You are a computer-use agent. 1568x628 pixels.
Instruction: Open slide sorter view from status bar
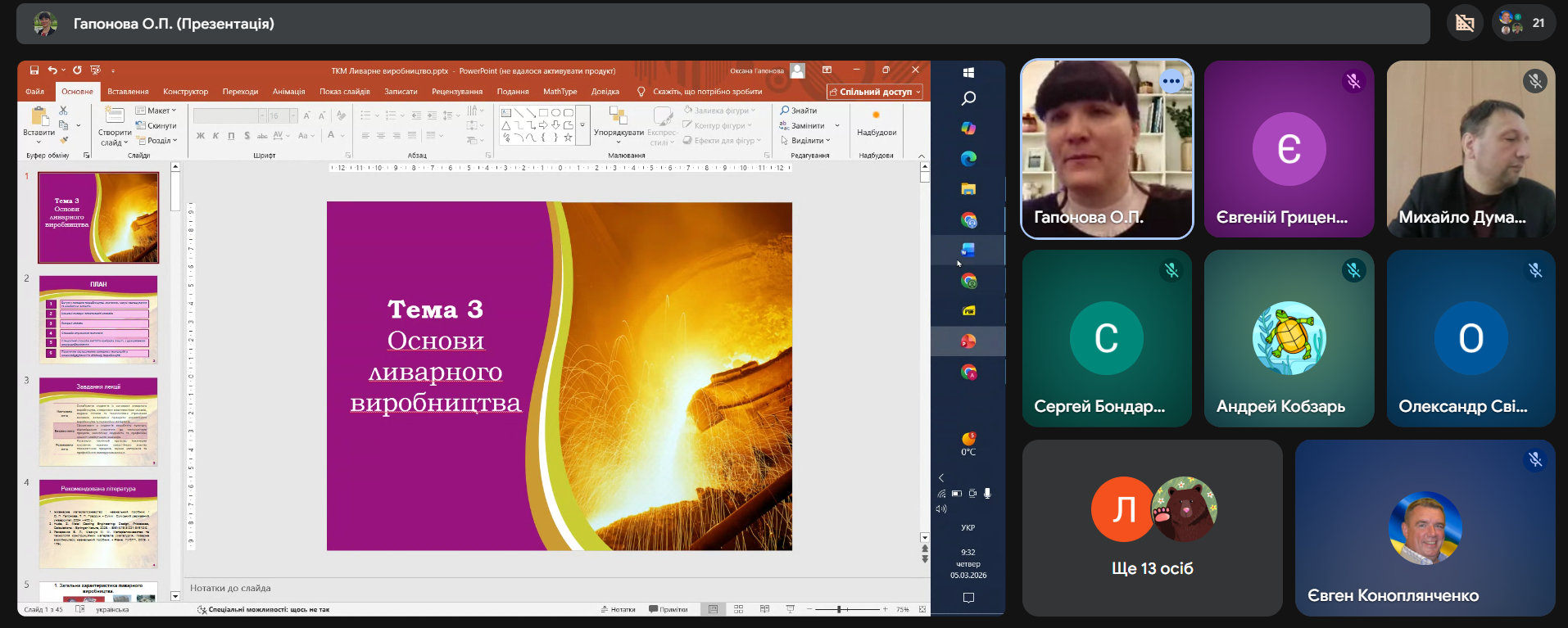coord(738,609)
